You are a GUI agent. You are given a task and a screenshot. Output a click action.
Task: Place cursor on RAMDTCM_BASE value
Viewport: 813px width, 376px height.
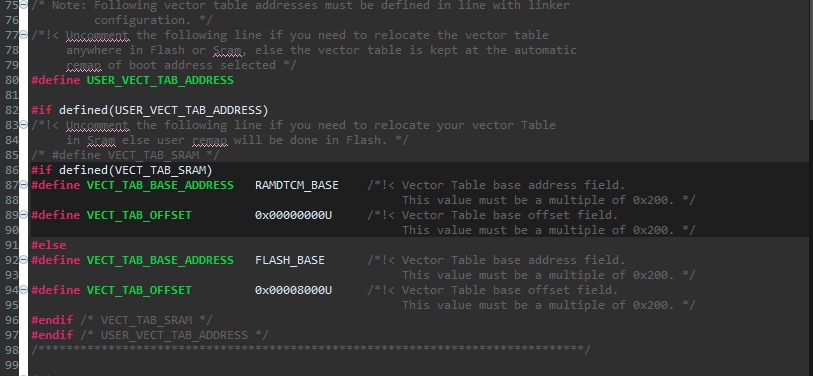[297, 185]
